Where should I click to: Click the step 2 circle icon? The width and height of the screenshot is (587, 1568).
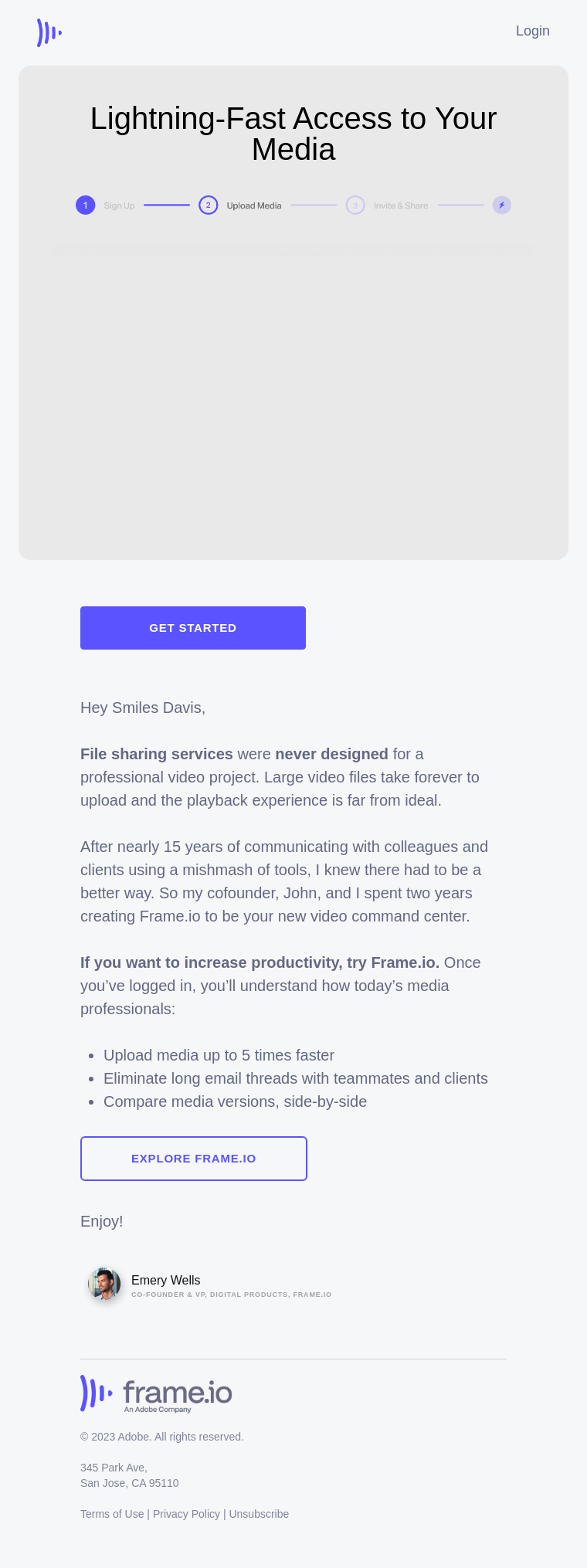tap(208, 205)
